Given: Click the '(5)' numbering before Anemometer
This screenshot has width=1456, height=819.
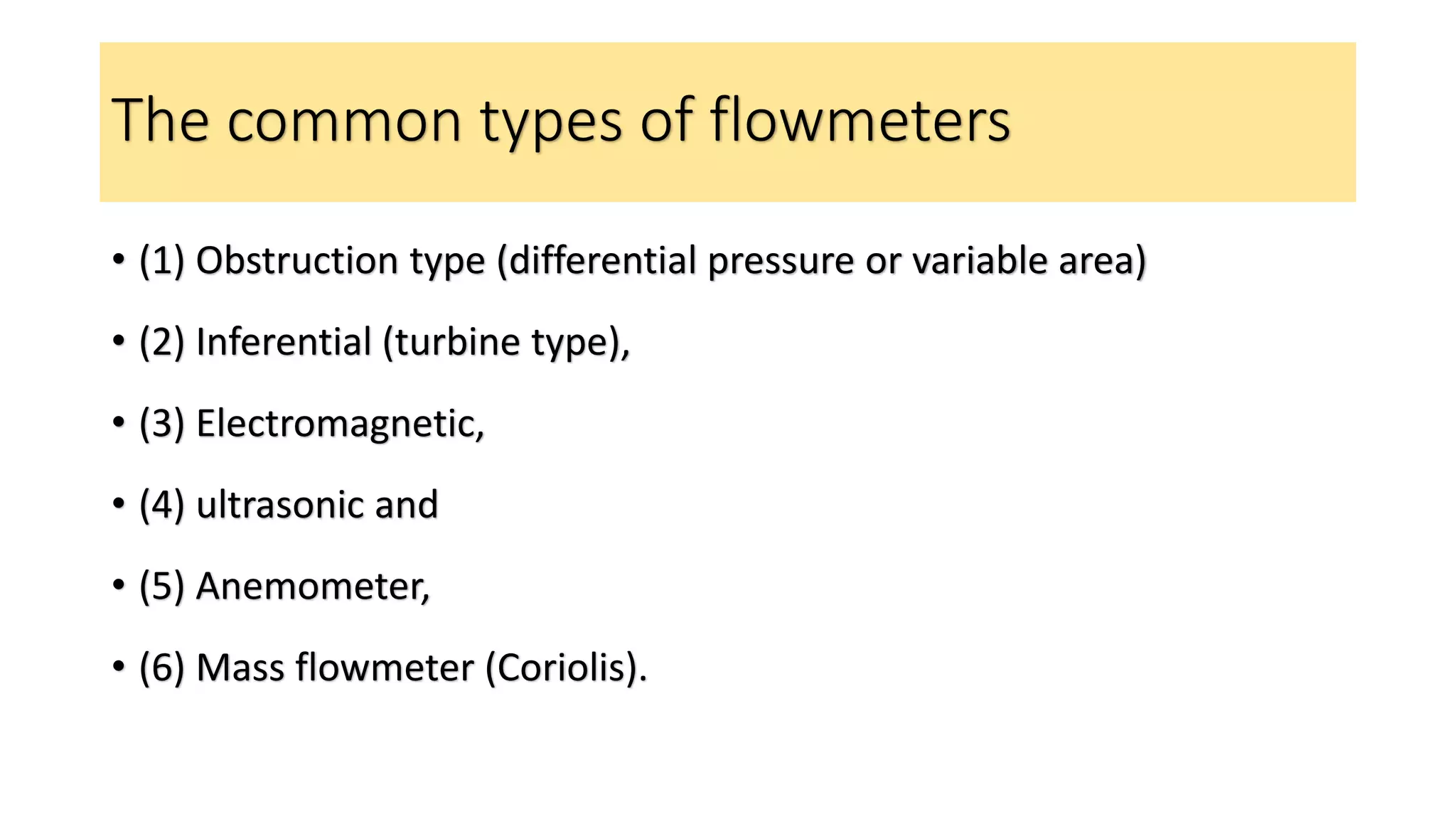Looking at the screenshot, I should (162, 587).
